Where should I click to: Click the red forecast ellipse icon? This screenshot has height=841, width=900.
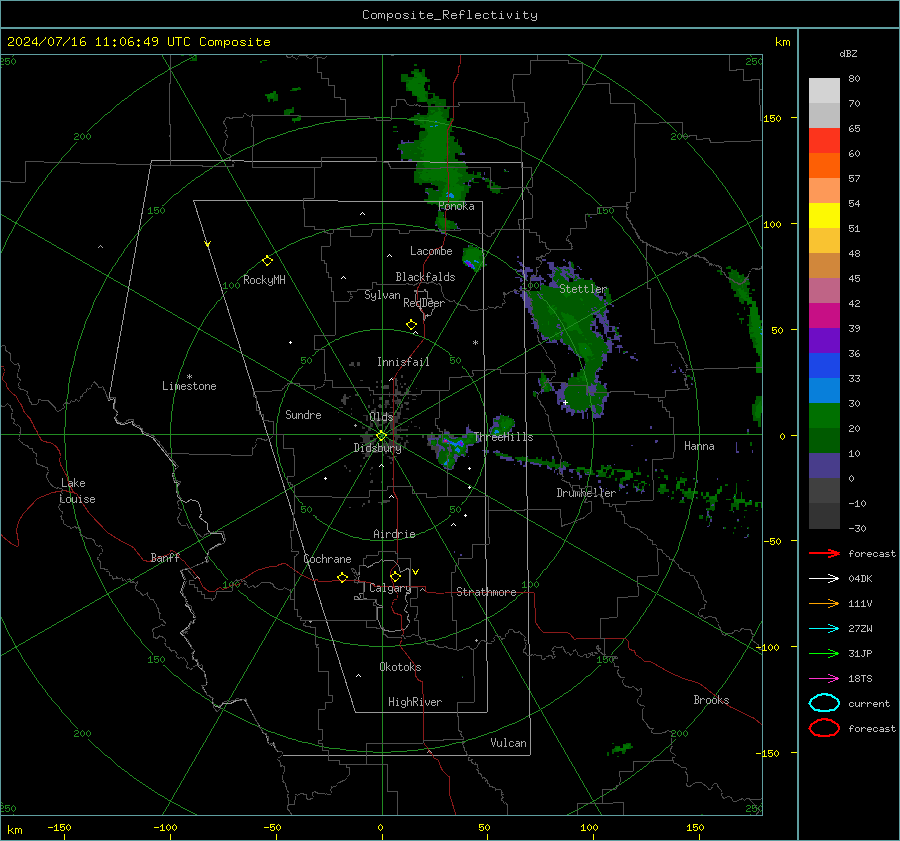click(824, 728)
